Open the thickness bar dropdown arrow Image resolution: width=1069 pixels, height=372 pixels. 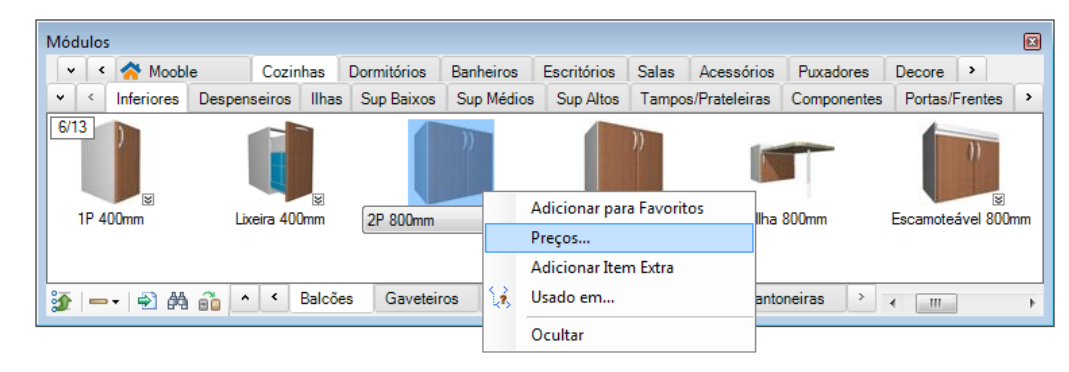tap(116, 301)
